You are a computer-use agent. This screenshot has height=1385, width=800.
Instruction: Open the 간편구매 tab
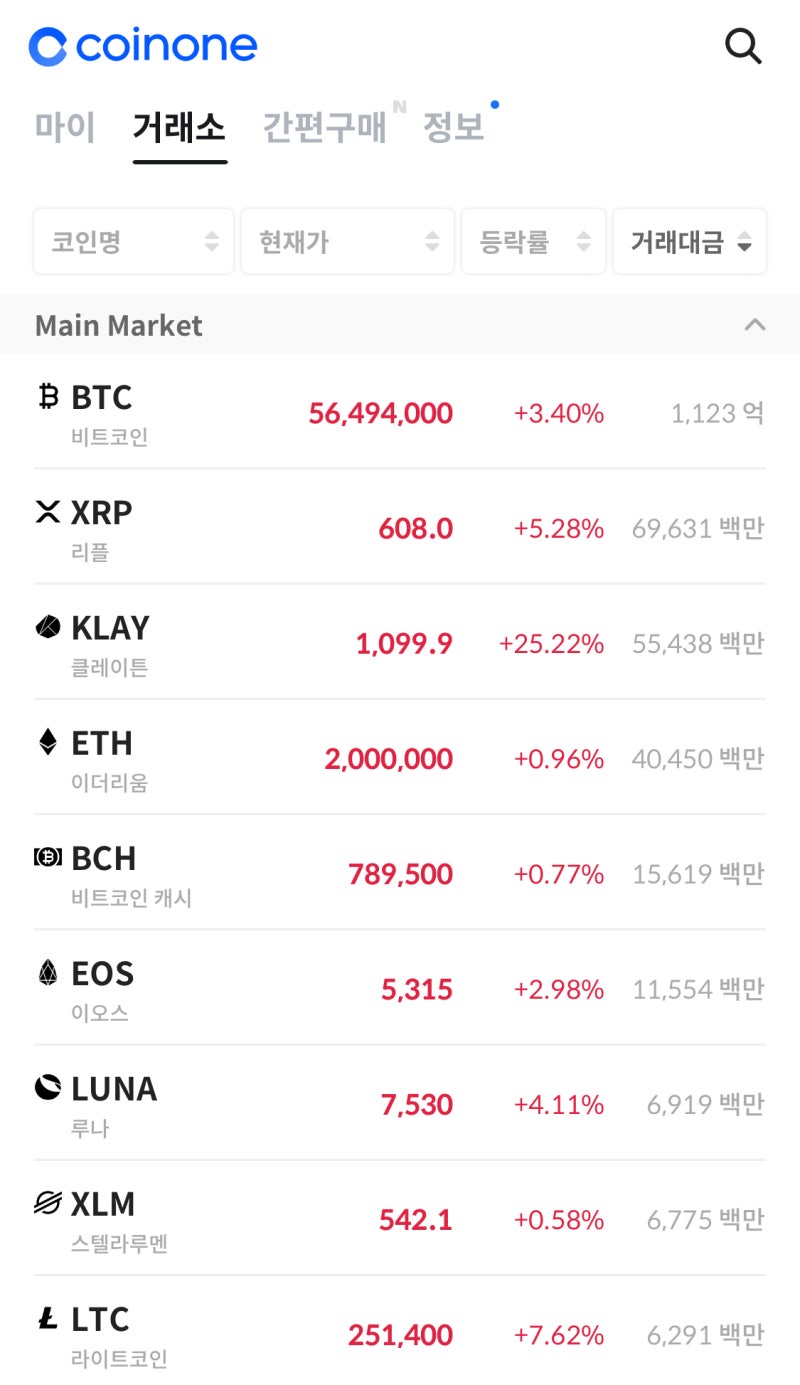[x=324, y=127]
